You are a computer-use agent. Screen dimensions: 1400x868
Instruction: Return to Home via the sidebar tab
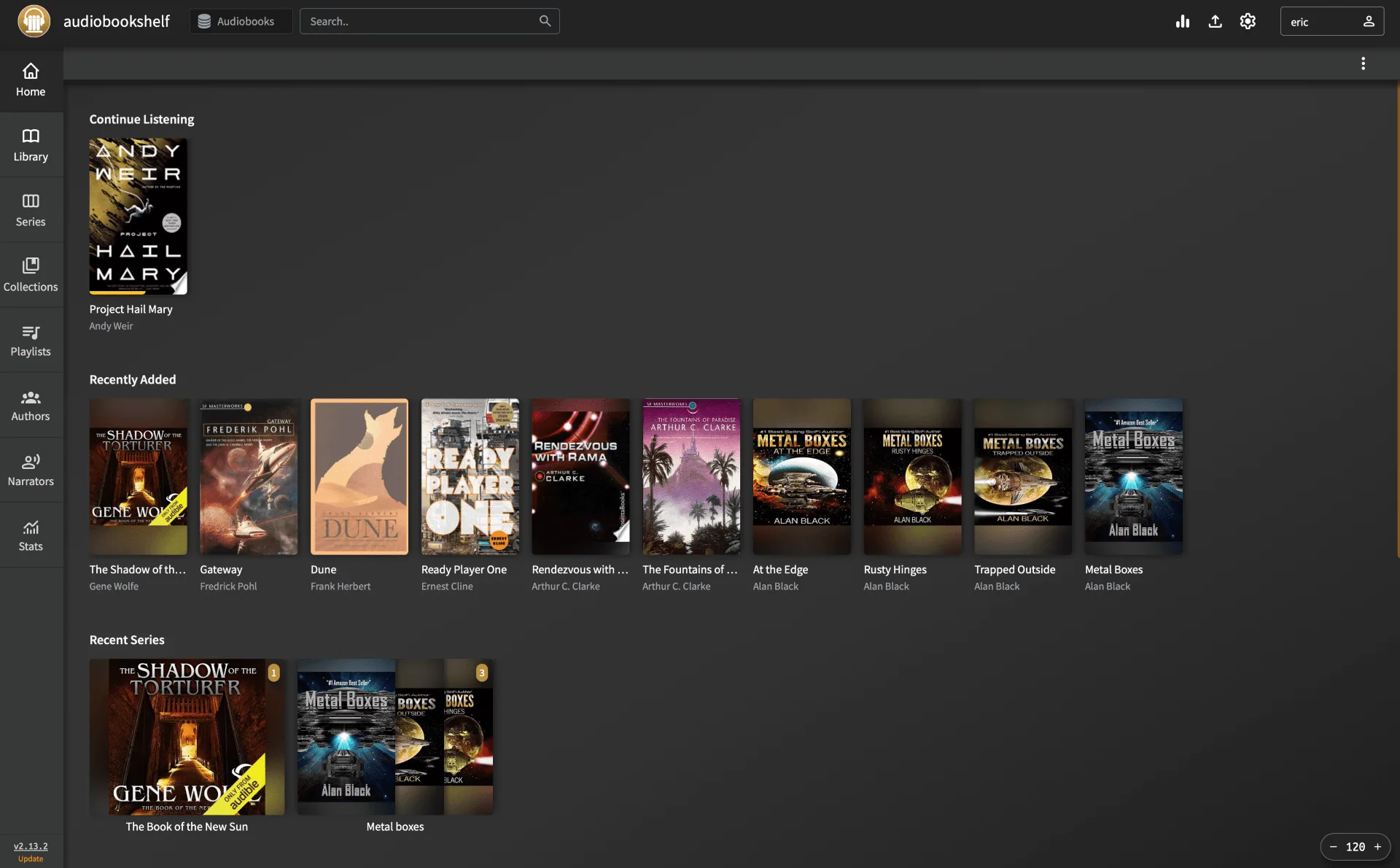(x=31, y=80)
